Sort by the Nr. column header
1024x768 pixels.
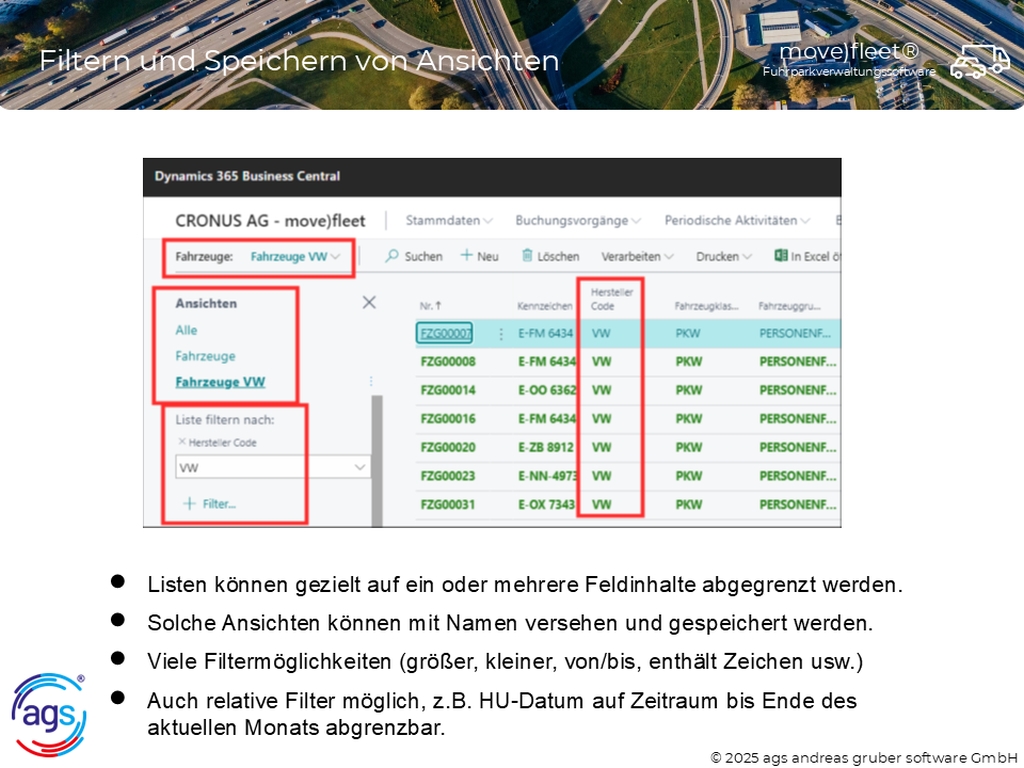pos(430,305)
